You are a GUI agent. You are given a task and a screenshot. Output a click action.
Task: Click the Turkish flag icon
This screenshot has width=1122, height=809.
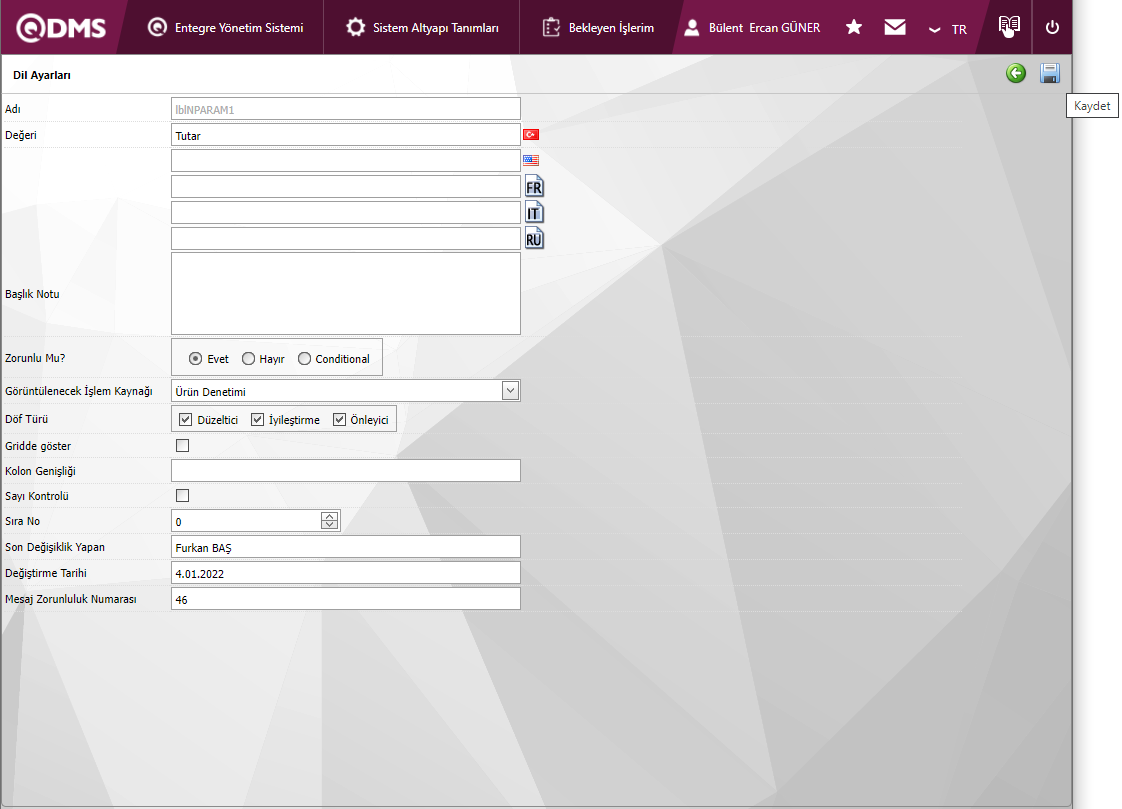click(531, 134)
